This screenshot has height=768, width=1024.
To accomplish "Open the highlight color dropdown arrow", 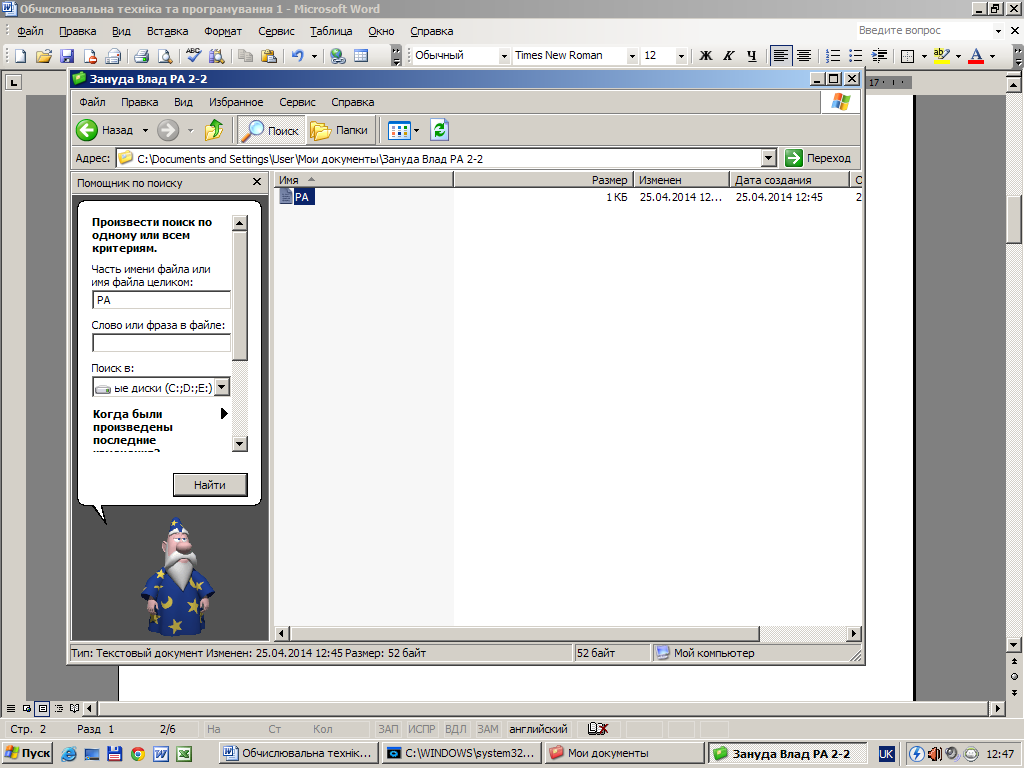I will [958, 56].
